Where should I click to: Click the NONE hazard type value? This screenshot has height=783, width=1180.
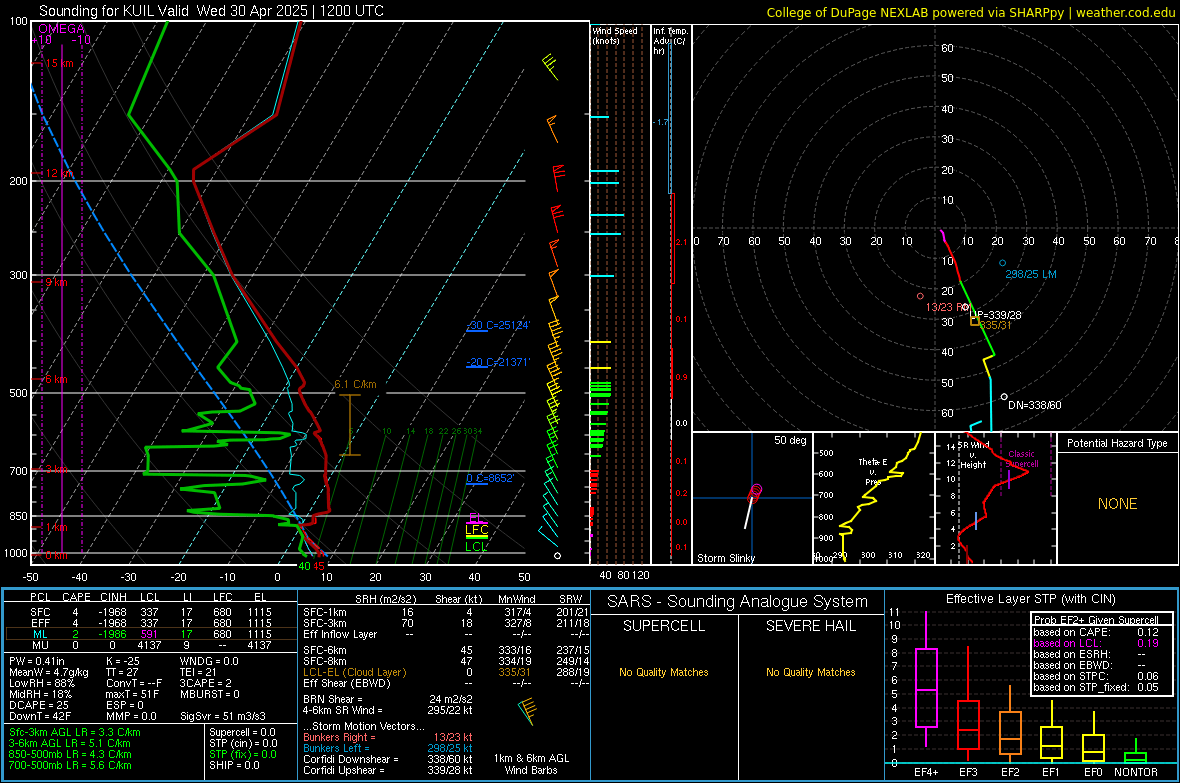coord(1117,504)
